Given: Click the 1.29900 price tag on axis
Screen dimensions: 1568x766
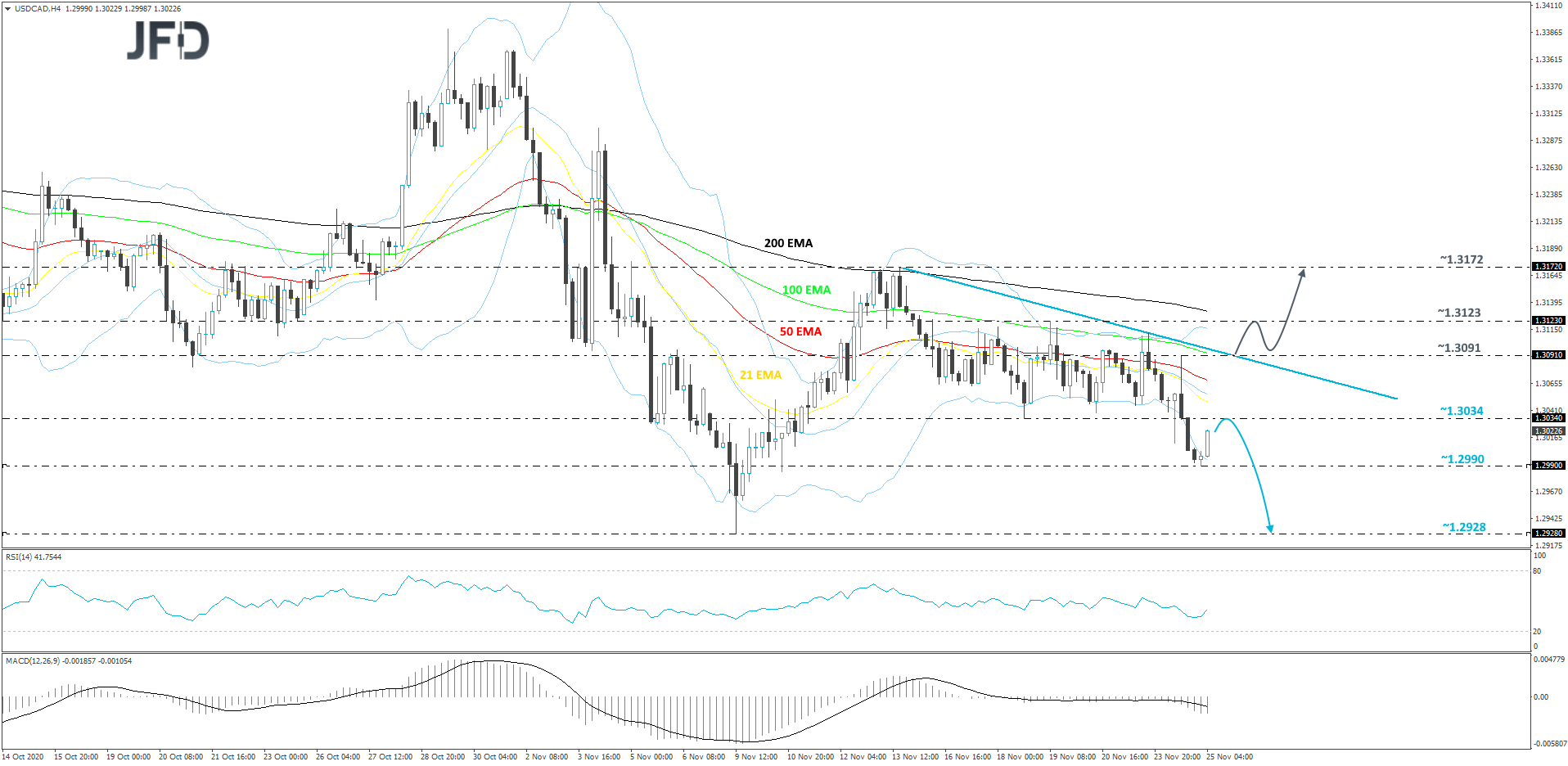Looking at the screenshot, I should [1547, 465].
